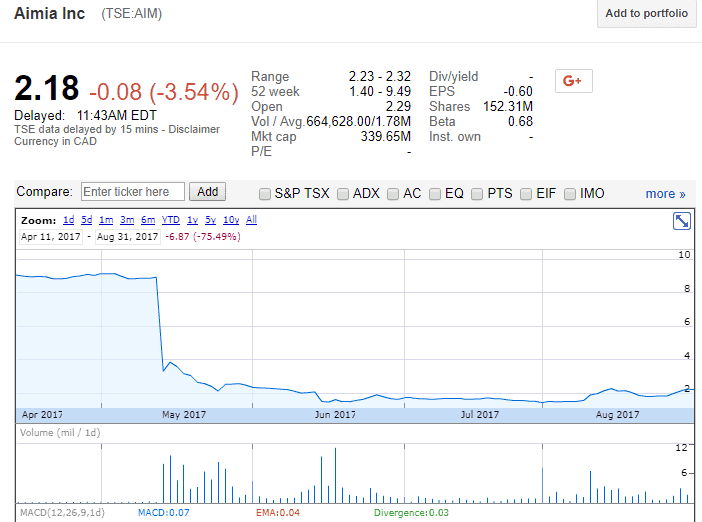
Task: Expand chart to full screen icon
Action: [x=681, y=221]
